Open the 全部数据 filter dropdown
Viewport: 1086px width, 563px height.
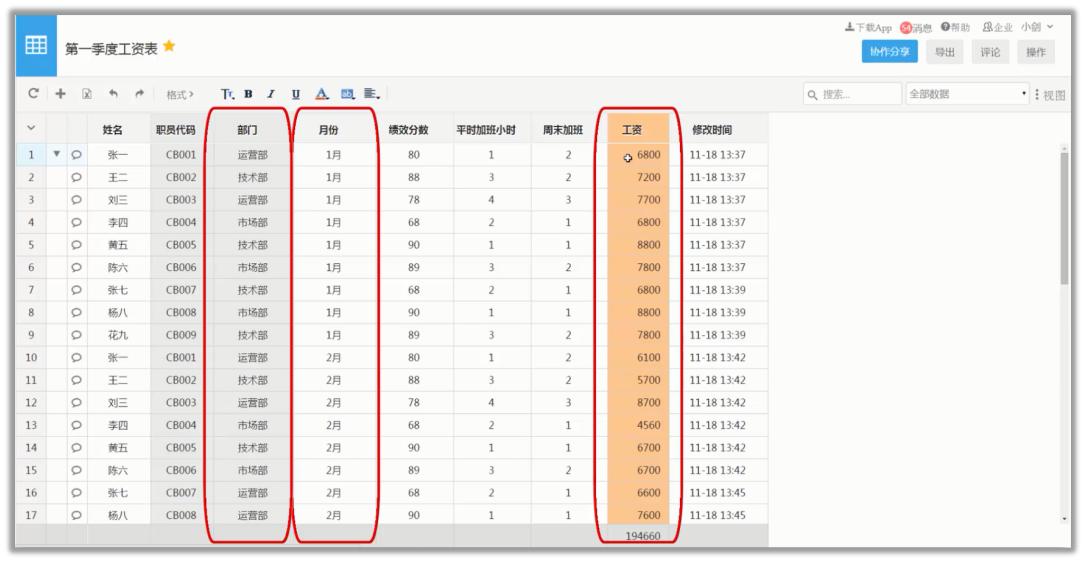coord(968,94)
